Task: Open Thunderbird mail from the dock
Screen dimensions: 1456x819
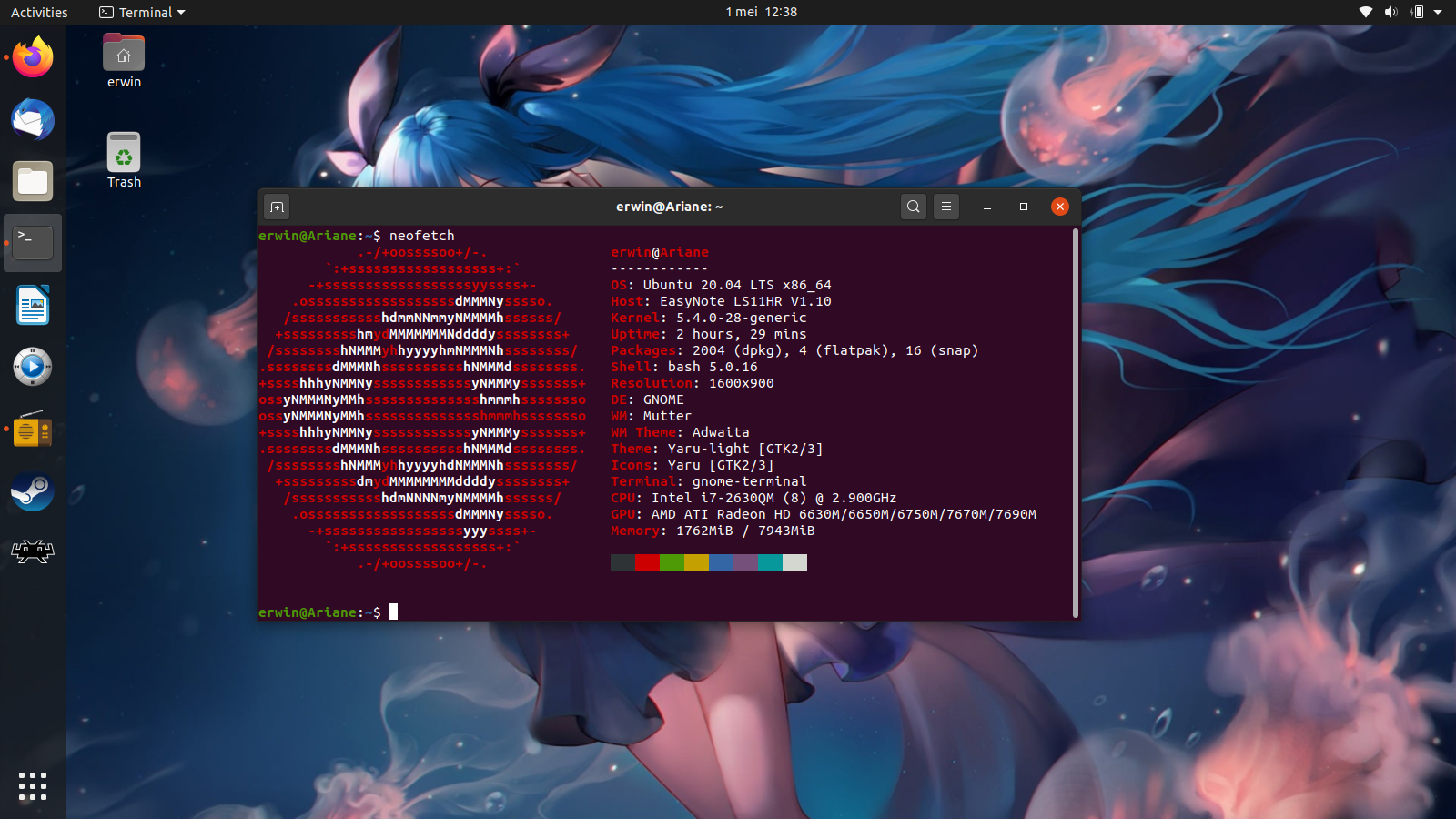Action: coord(33,120)
